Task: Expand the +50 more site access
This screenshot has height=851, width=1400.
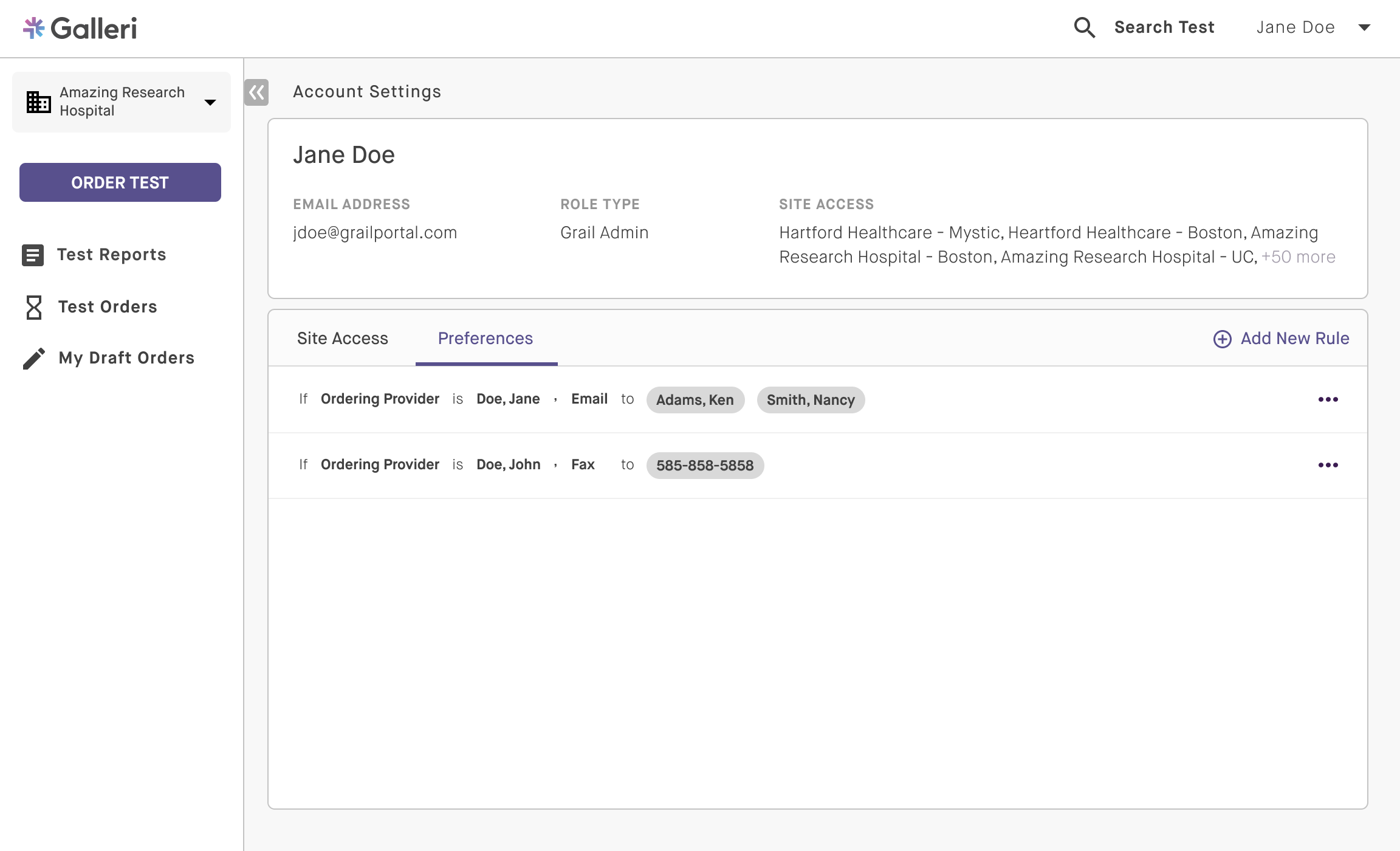Action: coord(1298,257)
